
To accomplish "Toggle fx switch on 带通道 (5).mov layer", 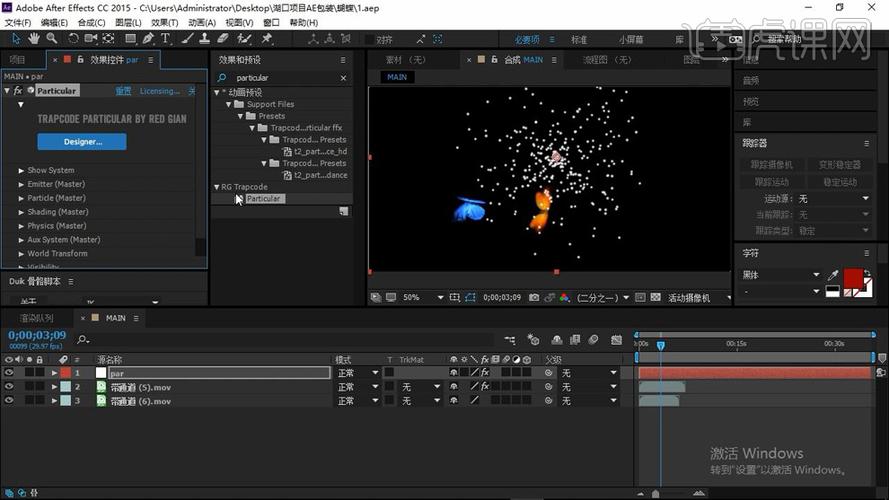I will (485, 387).
